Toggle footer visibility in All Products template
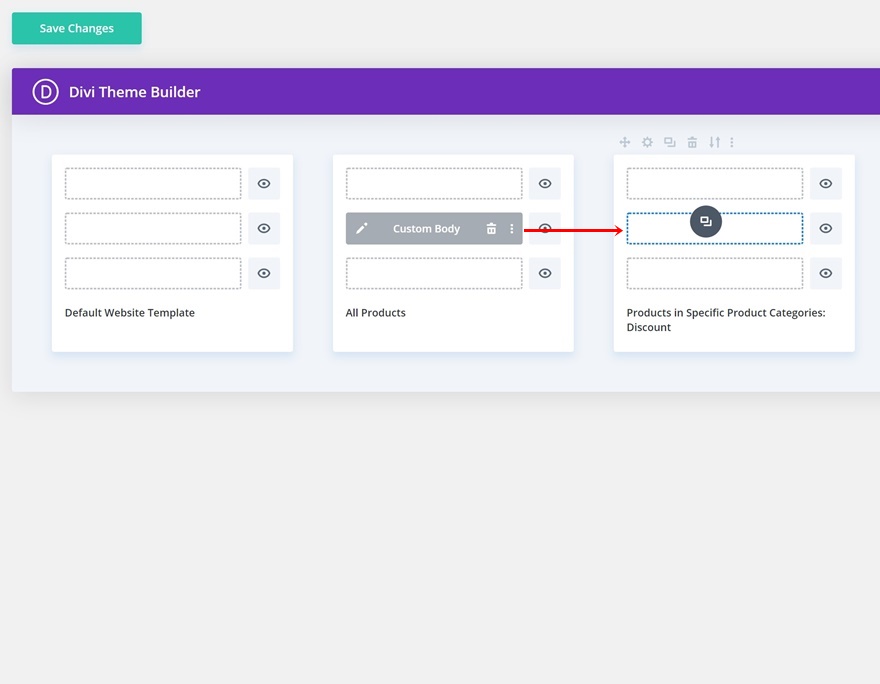880x684 pixels. (544, 273)
